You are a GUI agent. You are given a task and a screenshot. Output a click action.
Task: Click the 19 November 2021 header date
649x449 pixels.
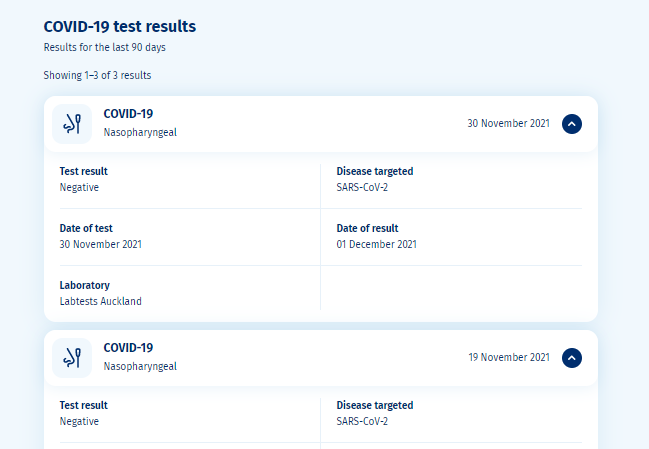tap(509, 357)
